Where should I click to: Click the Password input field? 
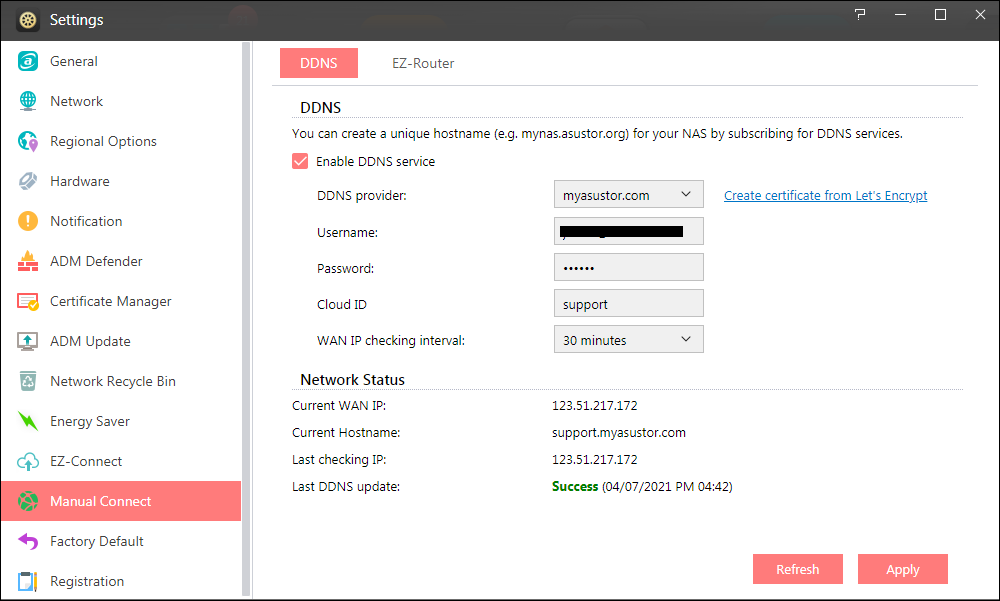[628, 267]
